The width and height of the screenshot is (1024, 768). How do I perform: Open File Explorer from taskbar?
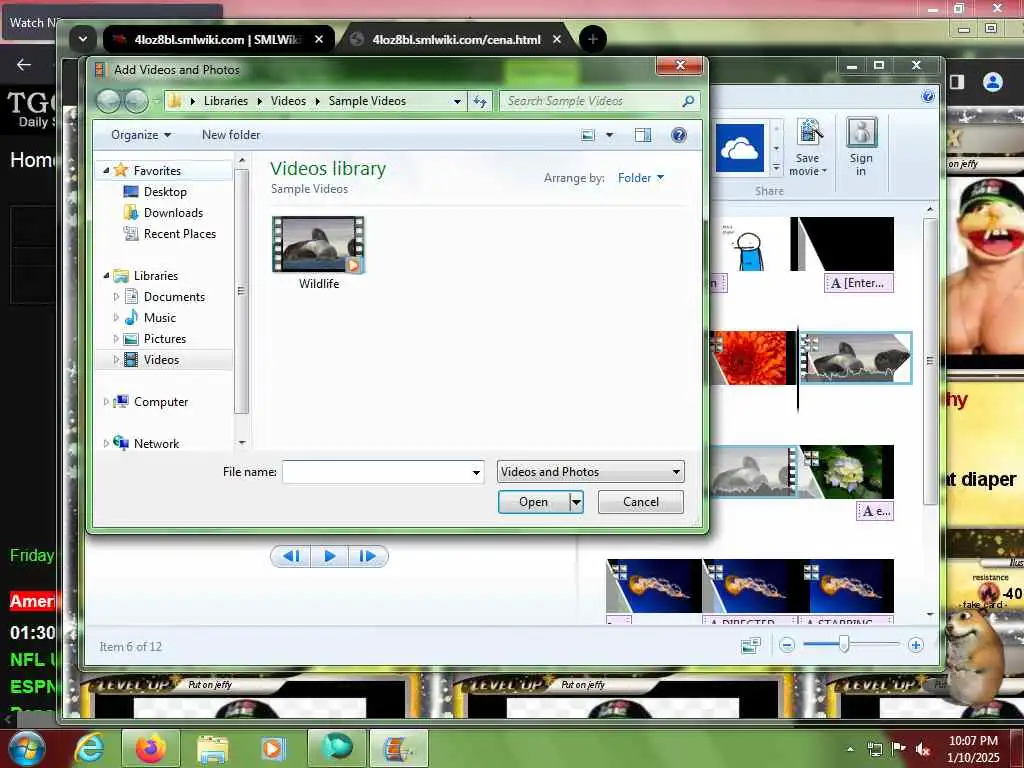coord(212,749)
